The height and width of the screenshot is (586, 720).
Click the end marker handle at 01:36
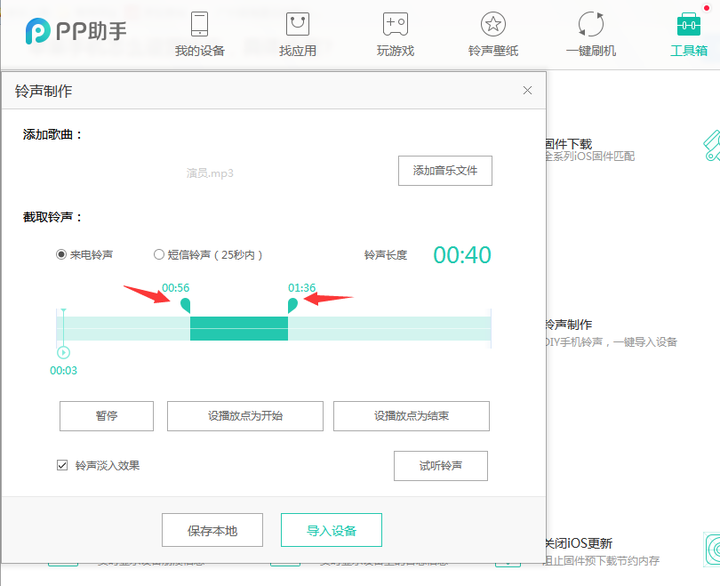pos(292,305)
